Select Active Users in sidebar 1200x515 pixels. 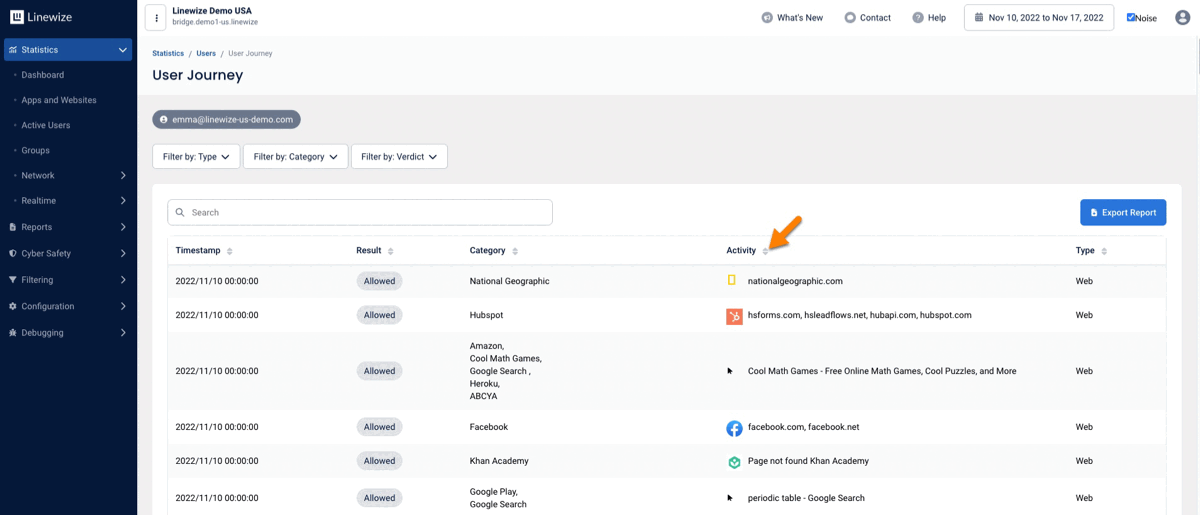coord(46,125)
